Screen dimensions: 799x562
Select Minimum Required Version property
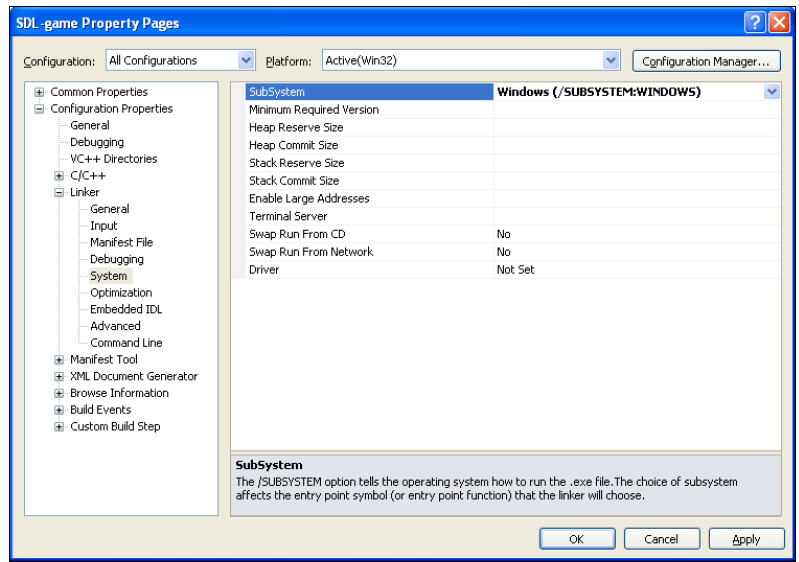click(369, 110)
